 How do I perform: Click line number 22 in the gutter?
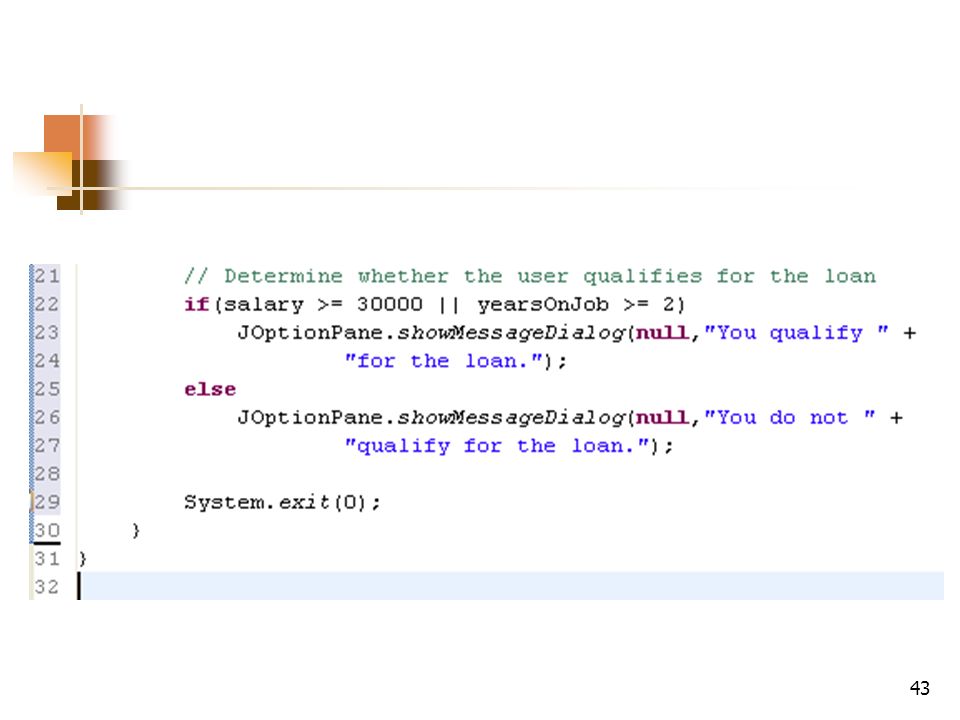click(47, 304)
